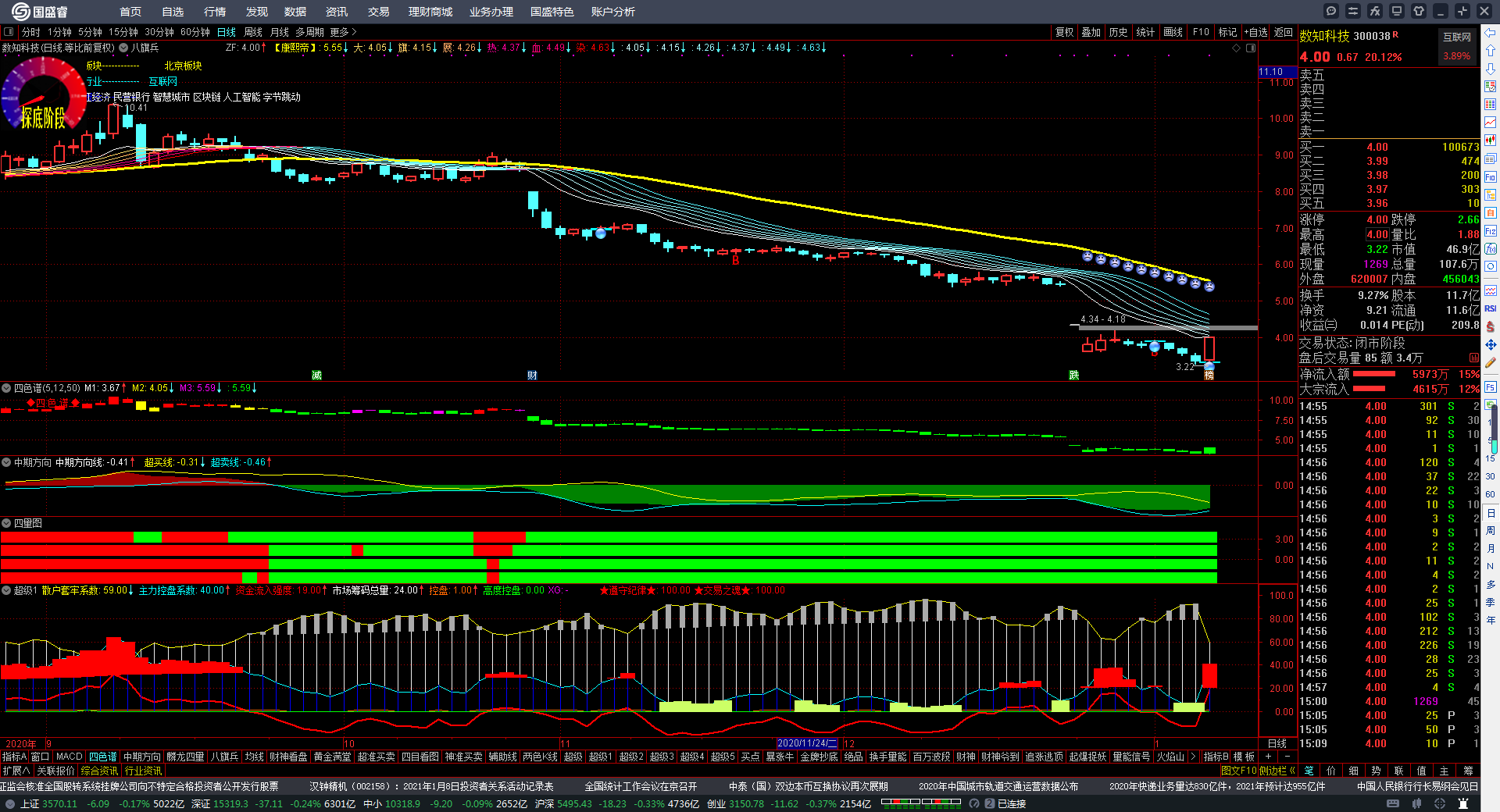
Task: Open the line chart icon in right toolbar
Action: coord(1491,123)
